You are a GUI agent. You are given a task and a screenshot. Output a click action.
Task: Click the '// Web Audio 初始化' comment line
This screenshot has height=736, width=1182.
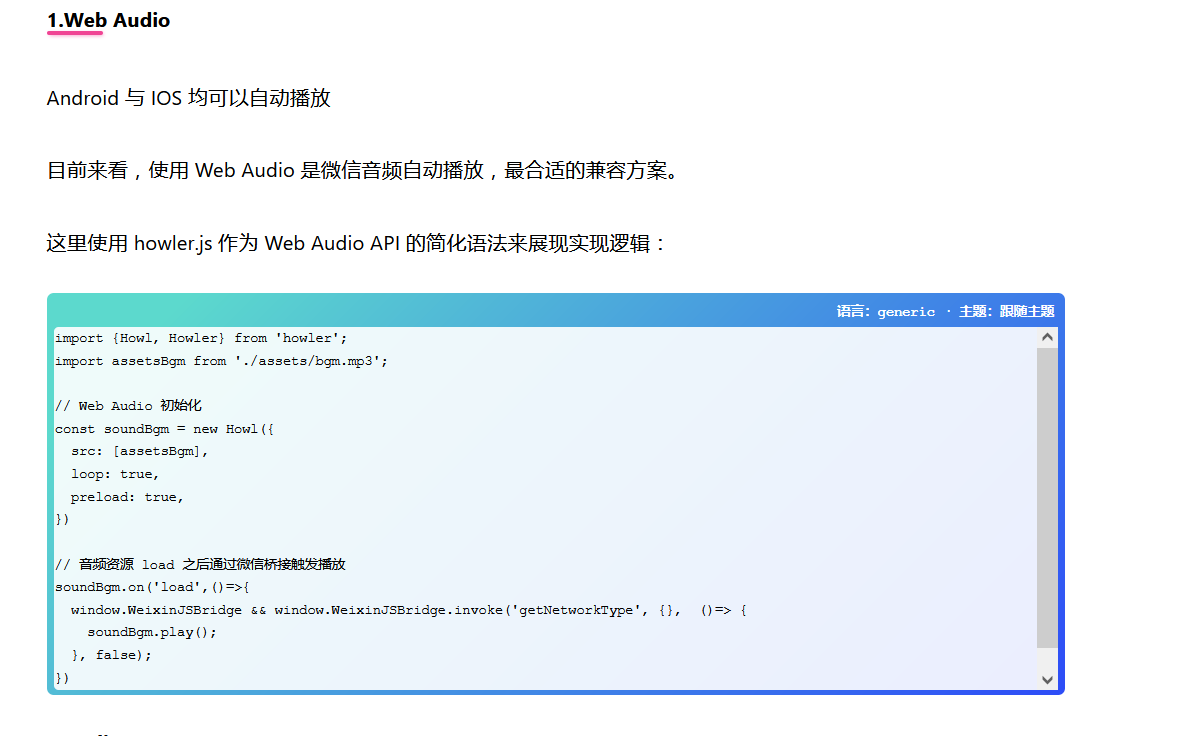click(128, 406)
